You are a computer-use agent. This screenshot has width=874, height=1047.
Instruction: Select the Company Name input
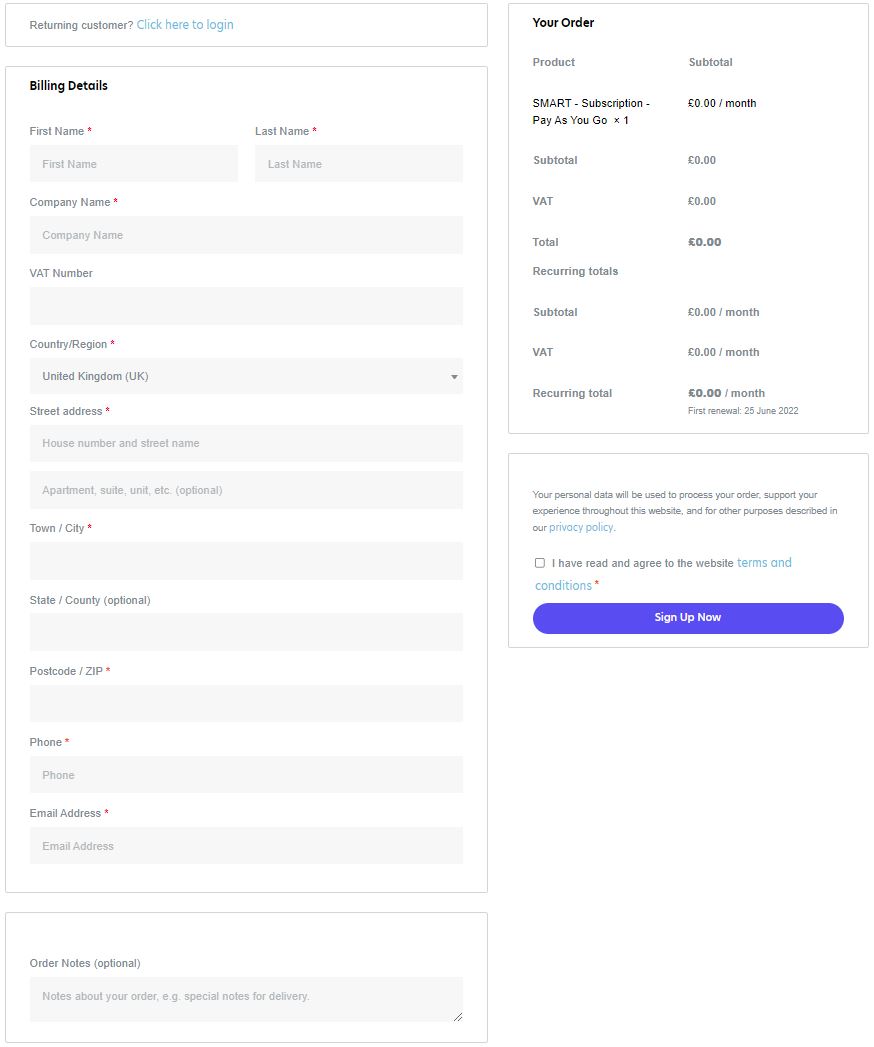pyautogui.click(x=246, y=235)
